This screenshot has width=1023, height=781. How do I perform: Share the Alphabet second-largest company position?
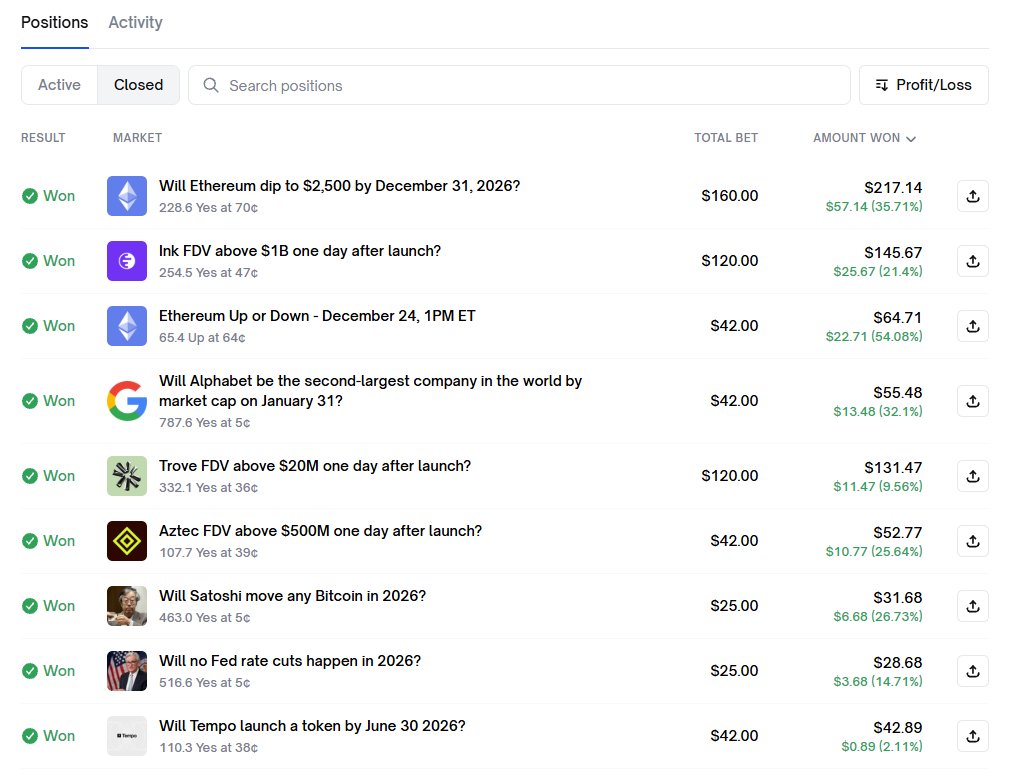coord(972,401)
